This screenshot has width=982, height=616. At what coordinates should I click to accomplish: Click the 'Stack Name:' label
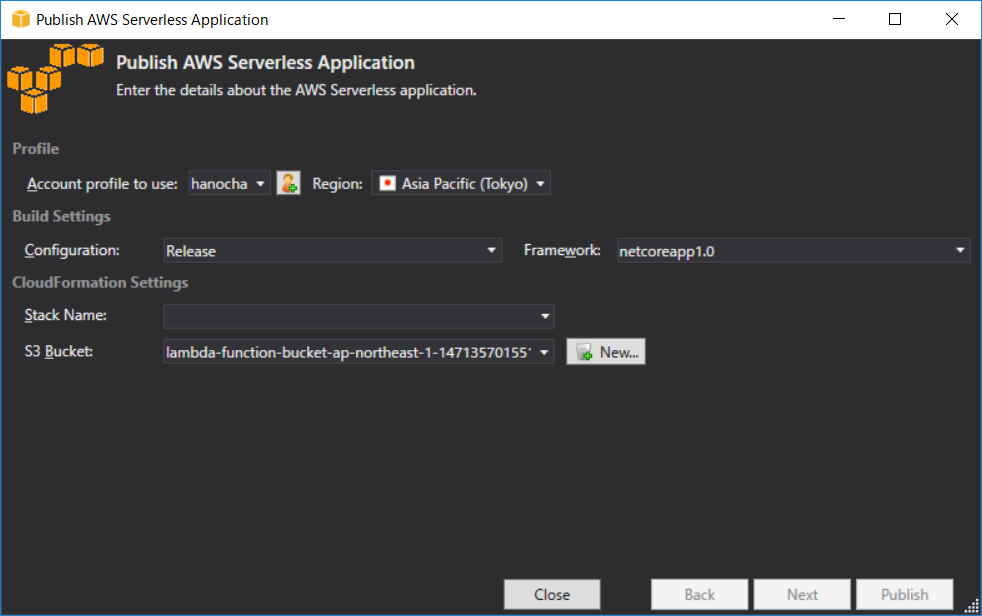click(65, 315)
